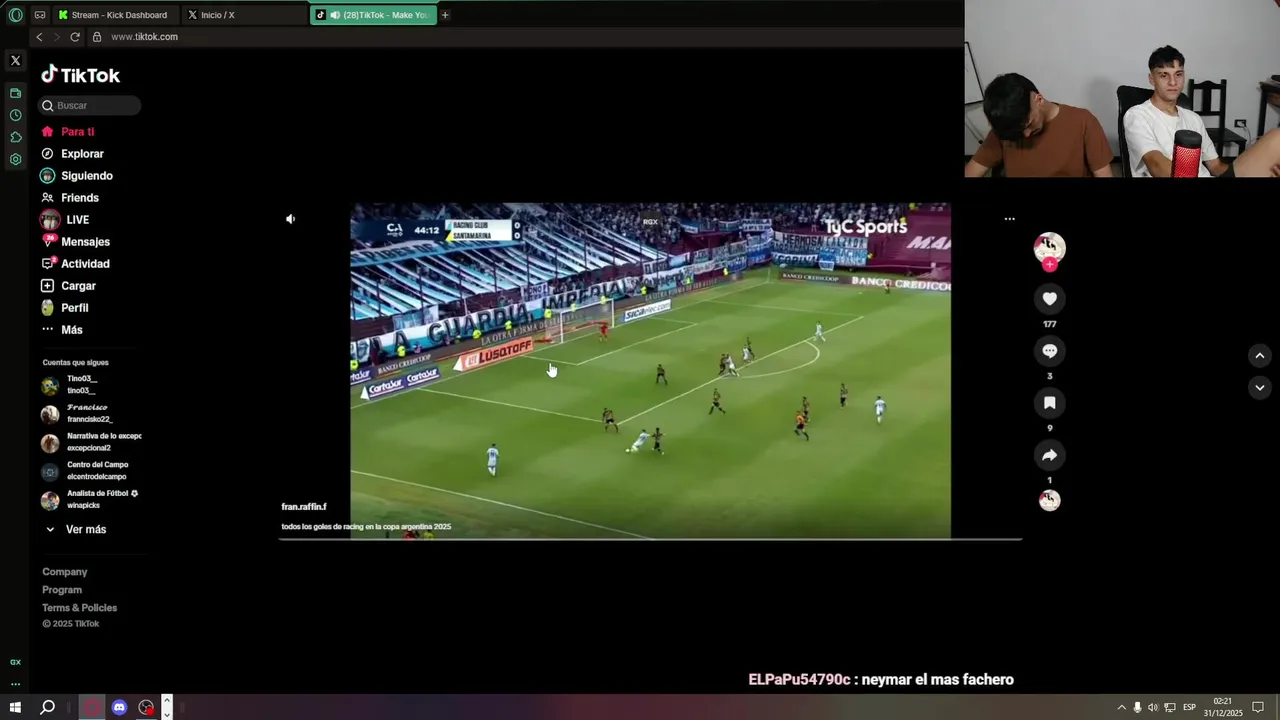Seek on the video progress bar
The image size is (1280, 720).
[650, 539]
